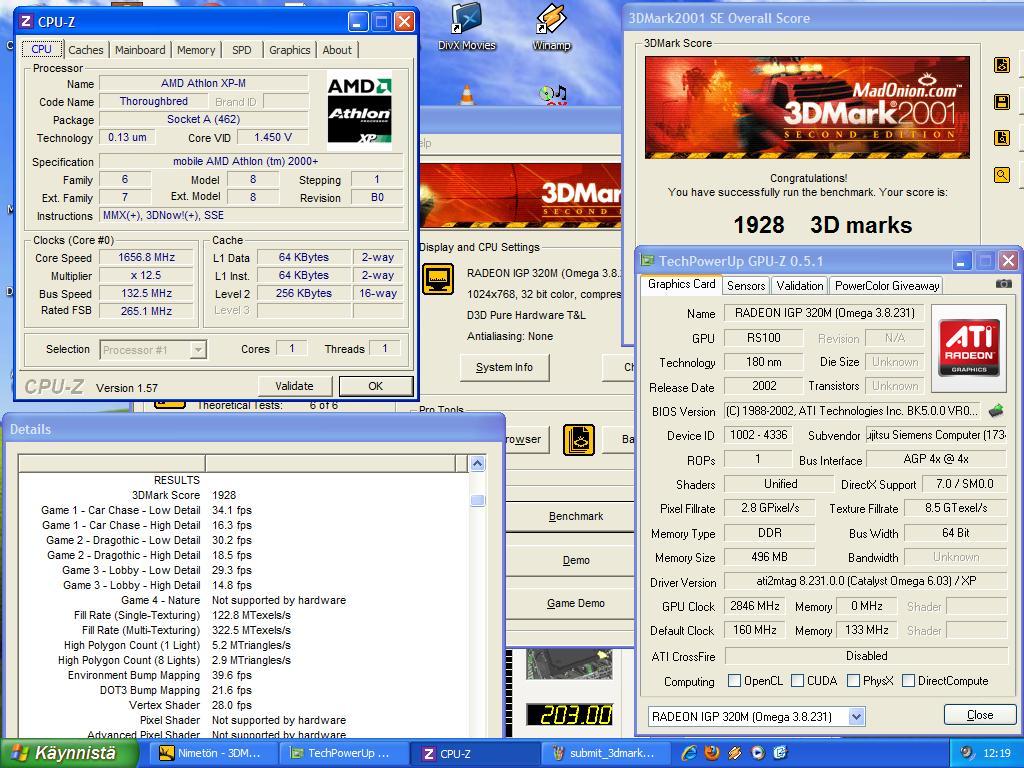Open the Memory tab in CPU-Z
The width and height of the screenshot is (1024, 768).
[x=196, y=50]
